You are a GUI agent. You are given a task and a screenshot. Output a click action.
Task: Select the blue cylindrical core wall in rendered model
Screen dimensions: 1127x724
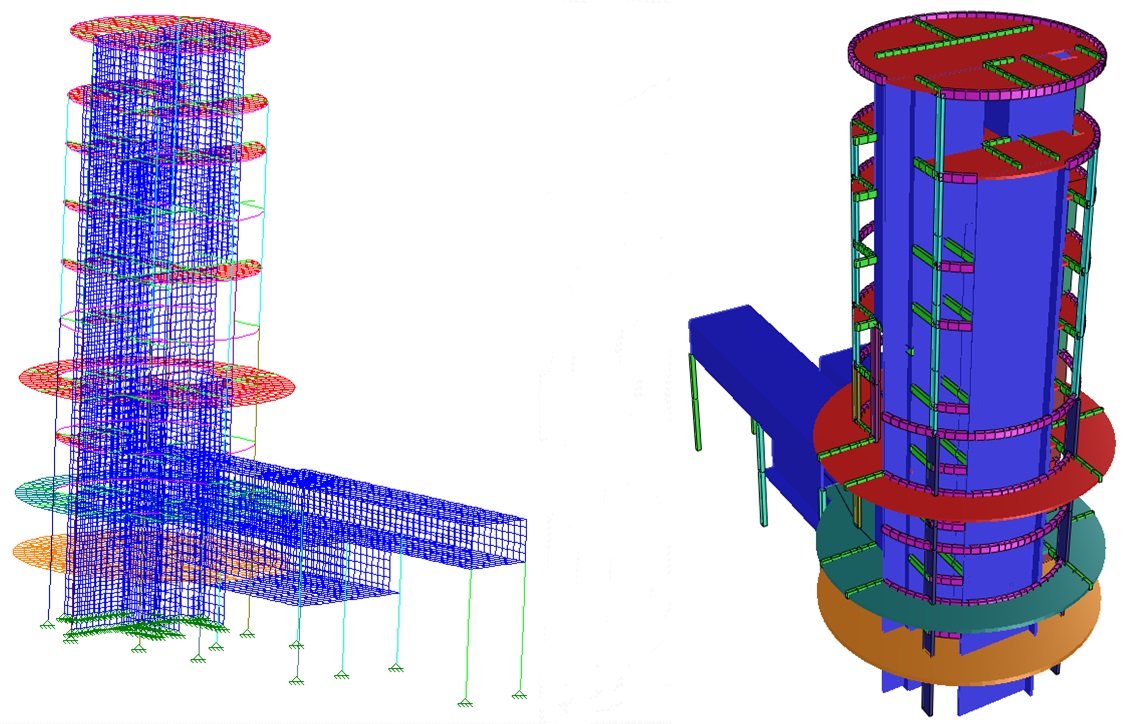(1000, 280)
